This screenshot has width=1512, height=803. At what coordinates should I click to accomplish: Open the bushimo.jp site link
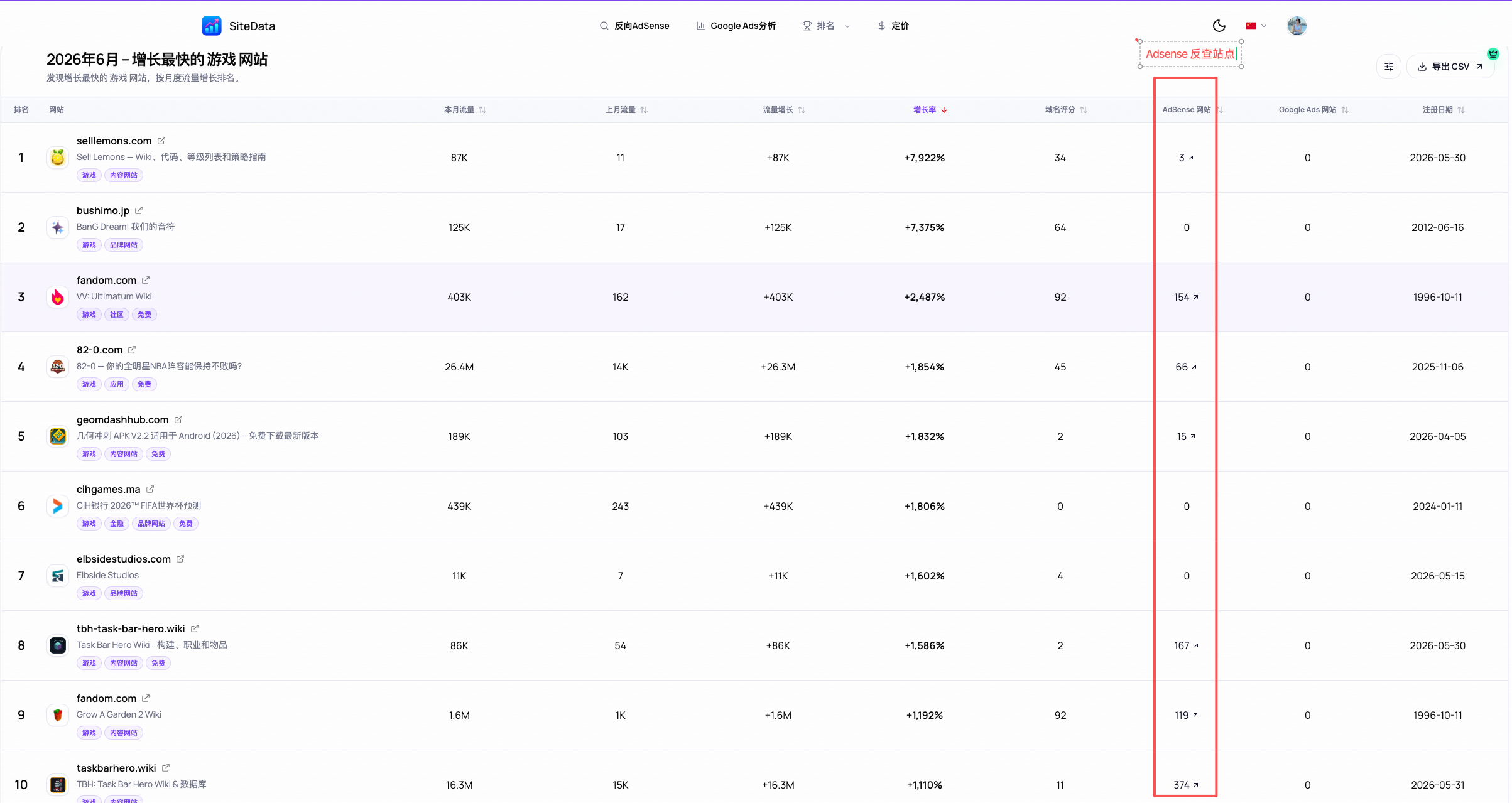103,210
